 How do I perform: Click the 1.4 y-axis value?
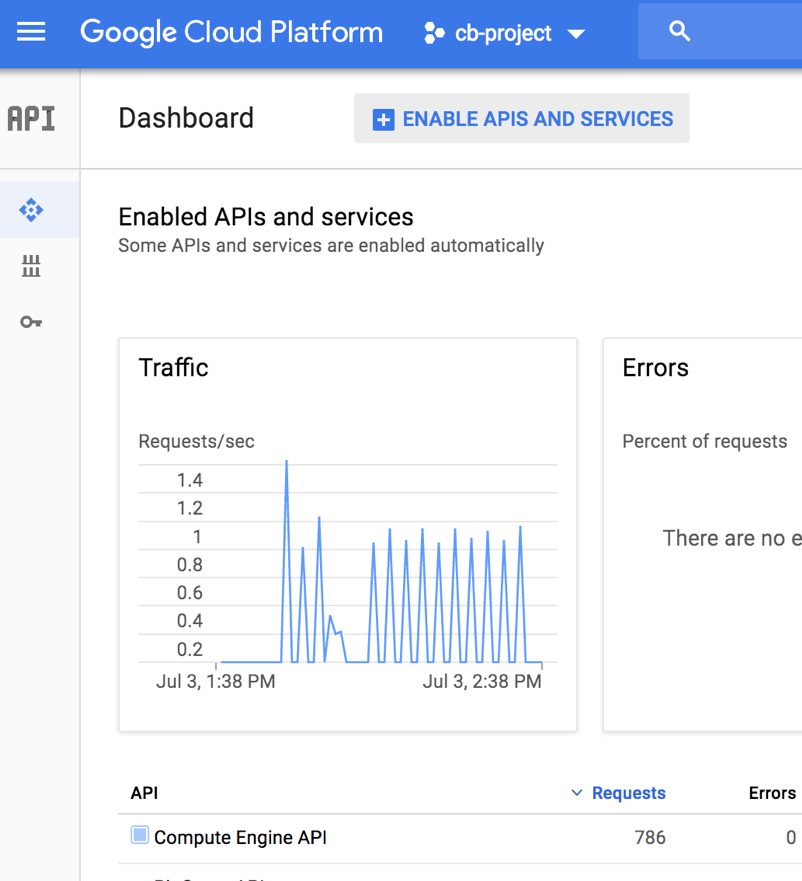[189, 480]
